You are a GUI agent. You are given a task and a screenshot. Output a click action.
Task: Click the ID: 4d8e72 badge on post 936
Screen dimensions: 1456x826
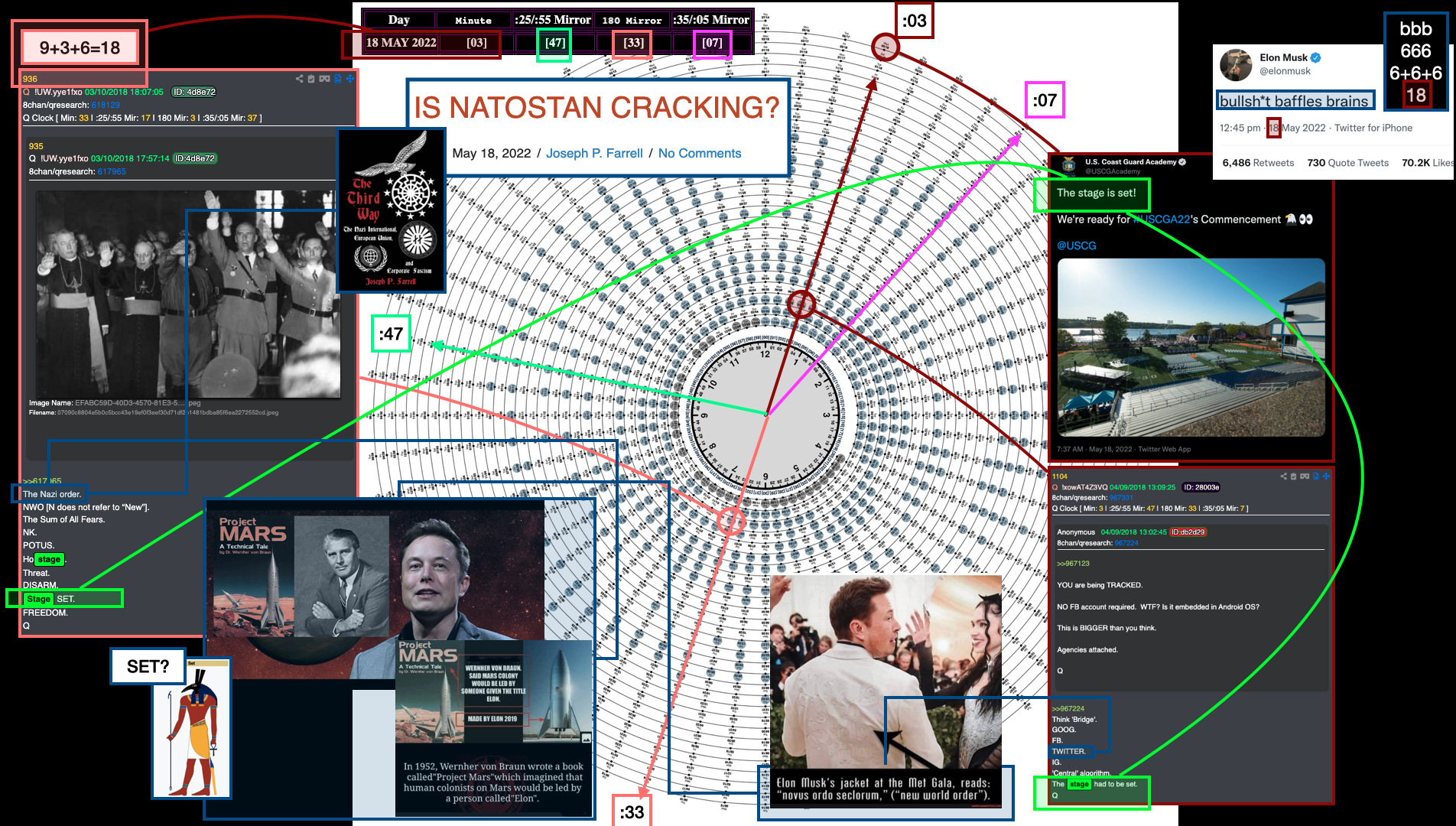[193, 92]
